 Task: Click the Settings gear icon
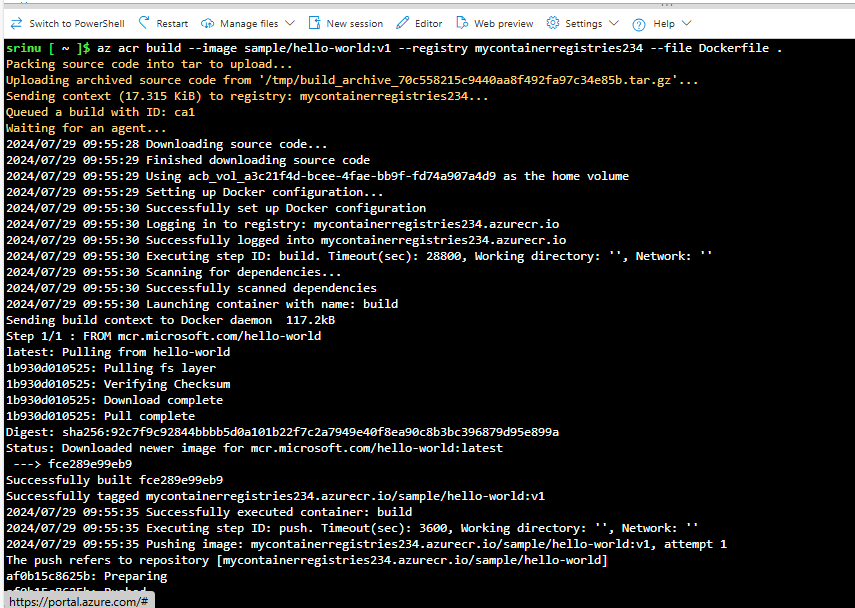553,23
